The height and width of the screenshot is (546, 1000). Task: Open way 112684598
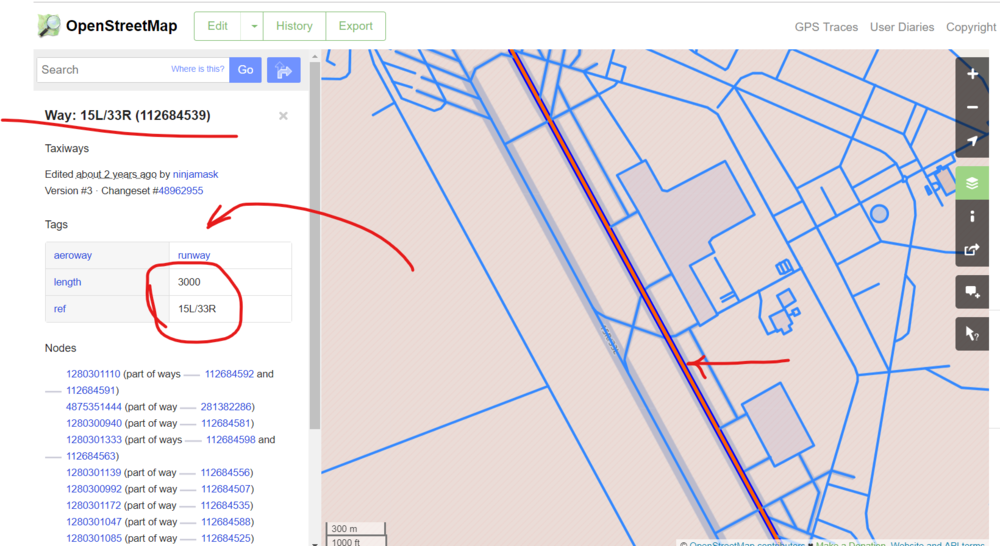[230, 439]
